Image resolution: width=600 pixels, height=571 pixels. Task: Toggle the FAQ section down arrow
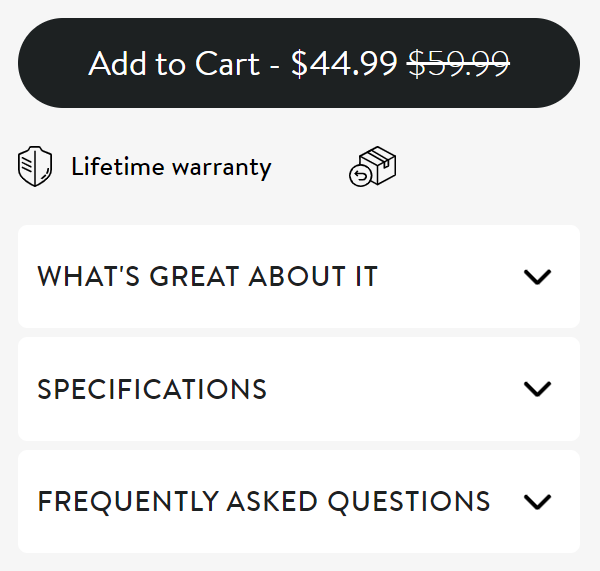pyautogui.click(x=537, y=501)
